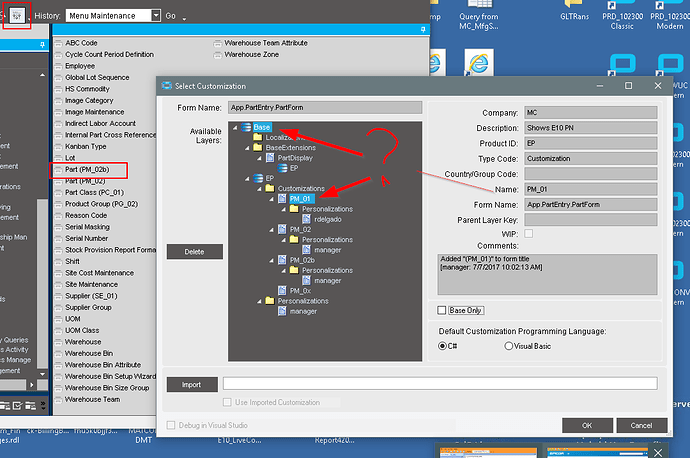
Task: Click the PartDisplay layer icon
Action: (x=270, y=158)
